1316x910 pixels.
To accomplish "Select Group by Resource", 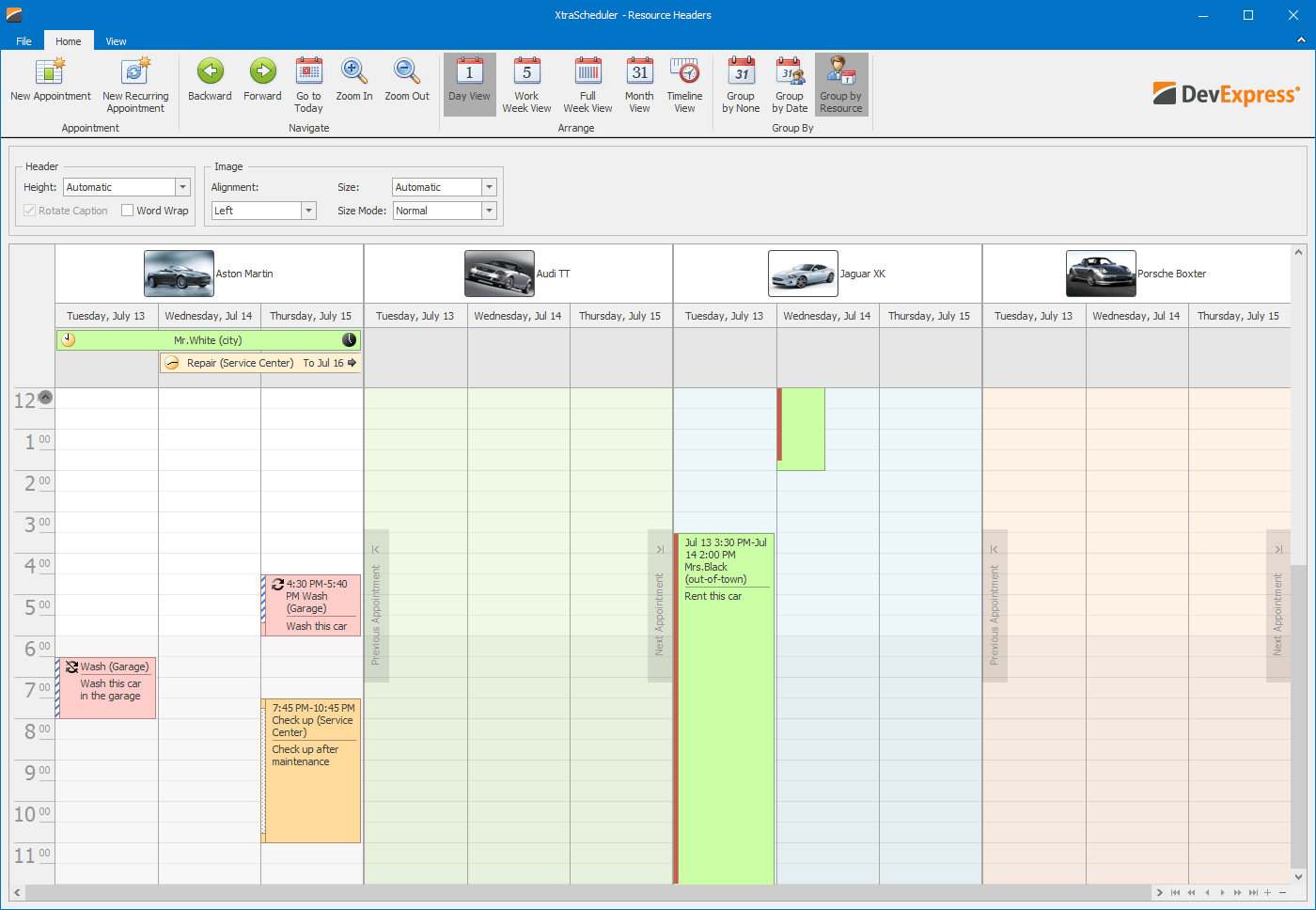I will [x=841, y=85].
